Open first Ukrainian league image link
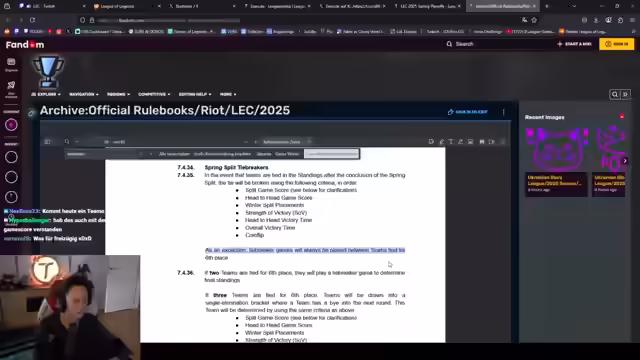640x360 pixels. [x=555, y=180]
